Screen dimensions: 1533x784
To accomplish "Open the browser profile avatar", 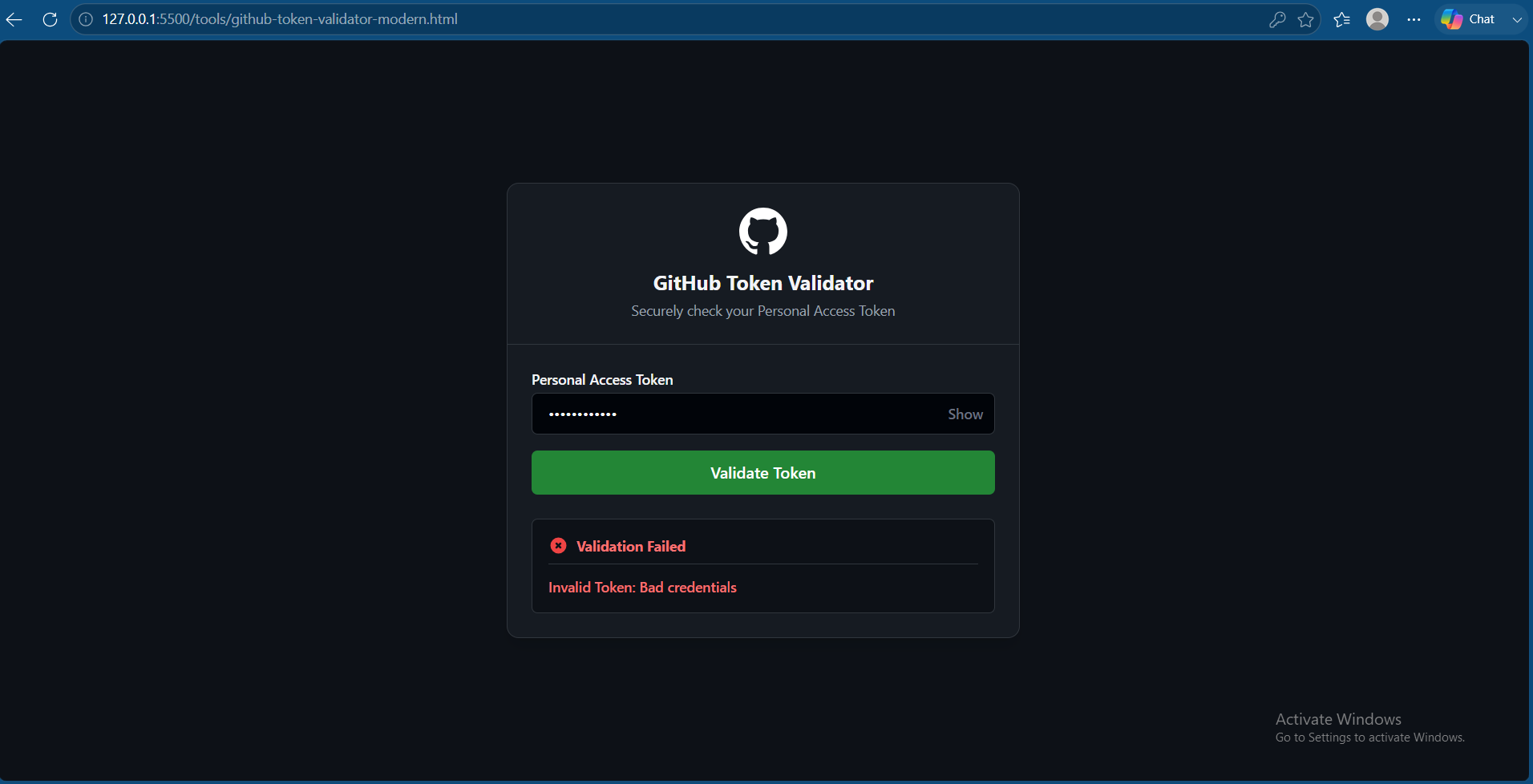I will click(1377, 19).
